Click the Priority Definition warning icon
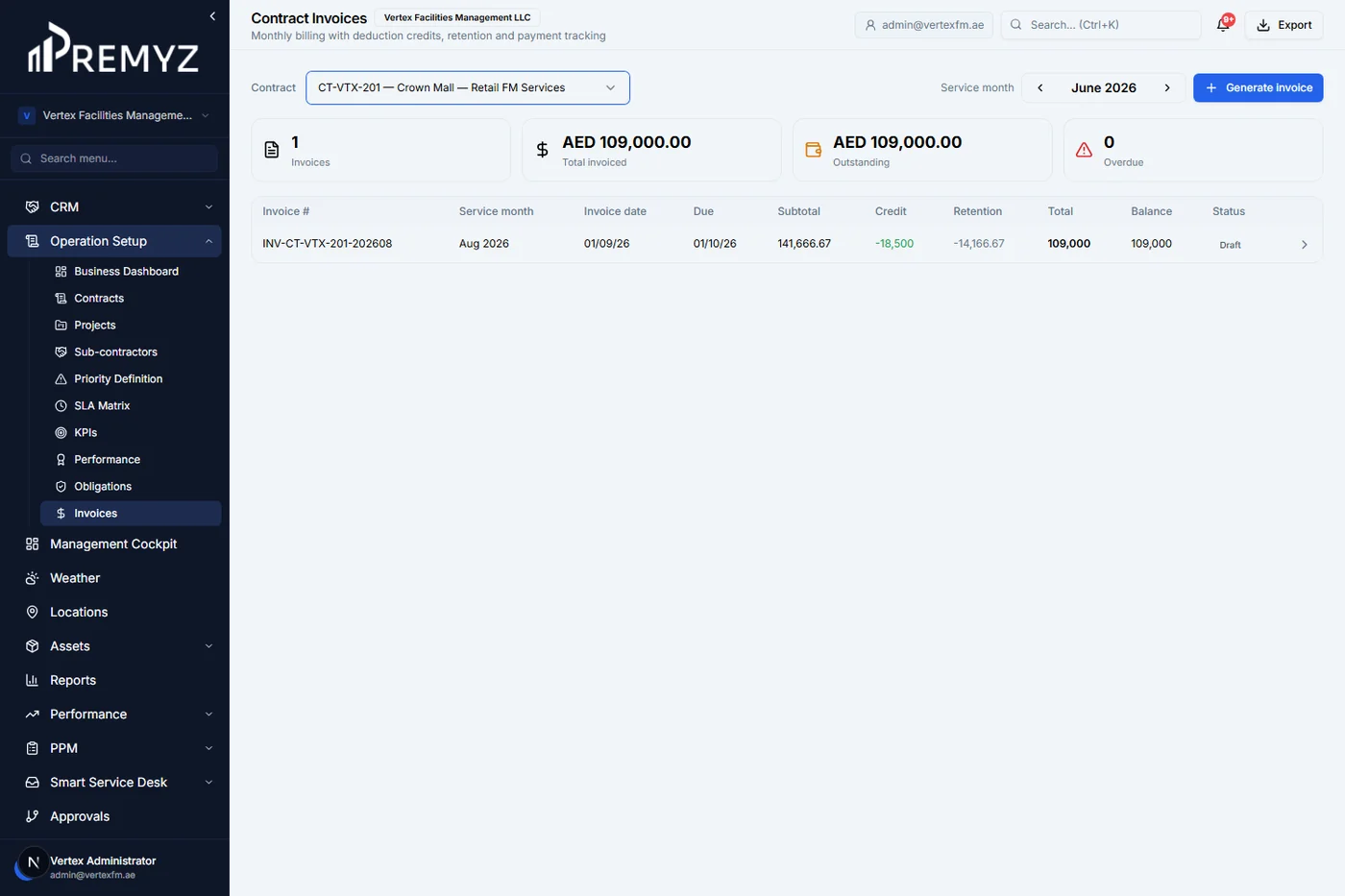1345x896 pixels. 61,379
